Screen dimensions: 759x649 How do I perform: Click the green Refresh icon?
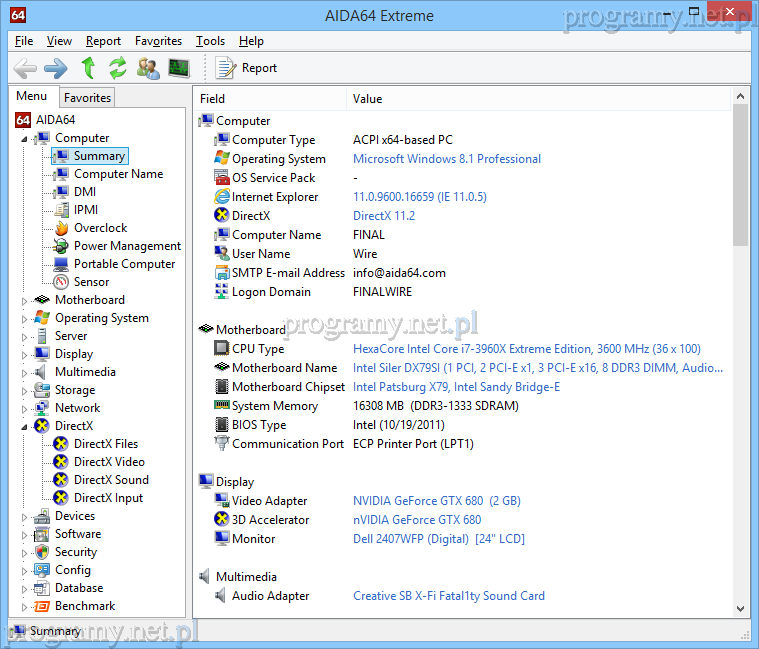pyautogui.click(x=118, y=68)
